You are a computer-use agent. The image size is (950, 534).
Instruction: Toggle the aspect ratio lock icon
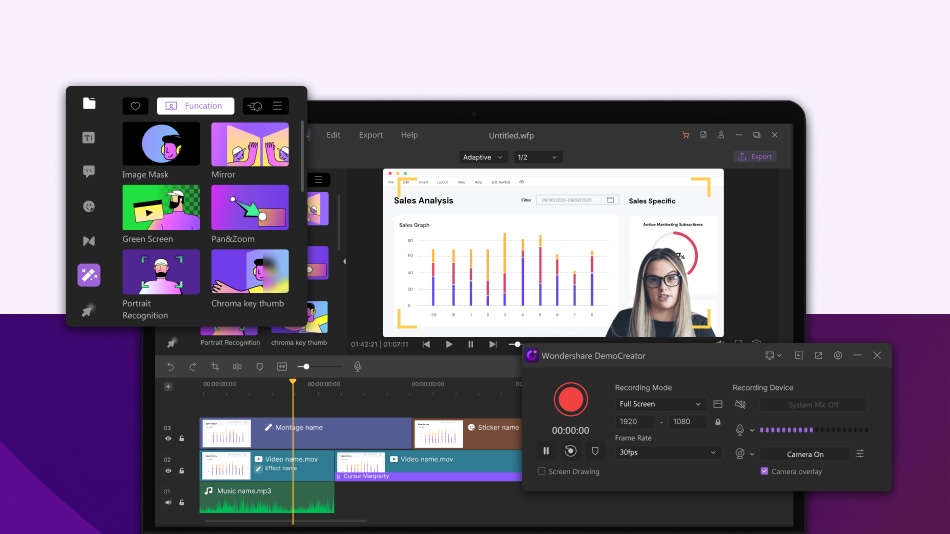718,421
